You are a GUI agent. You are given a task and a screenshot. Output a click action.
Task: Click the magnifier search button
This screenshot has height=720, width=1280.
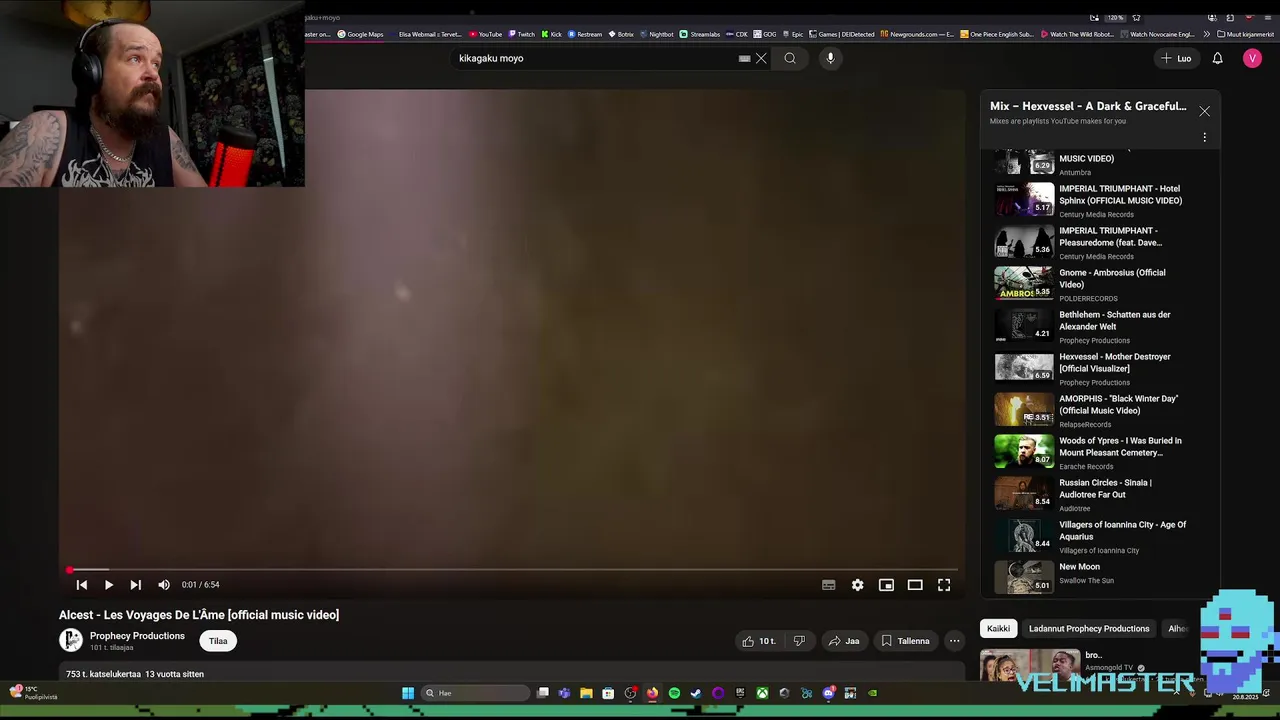(790, 58)
